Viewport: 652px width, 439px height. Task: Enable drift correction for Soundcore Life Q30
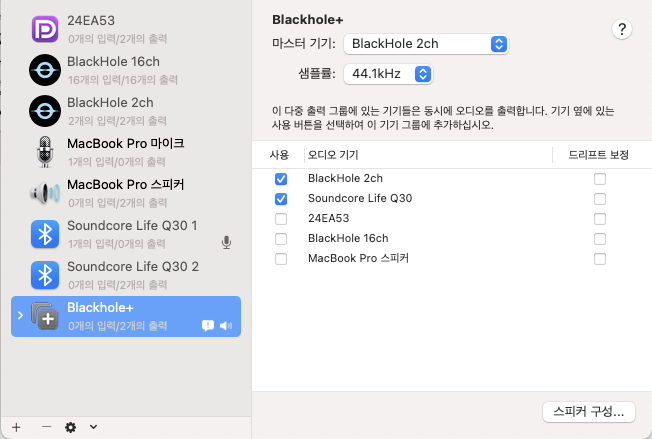(x=600, y=199)
